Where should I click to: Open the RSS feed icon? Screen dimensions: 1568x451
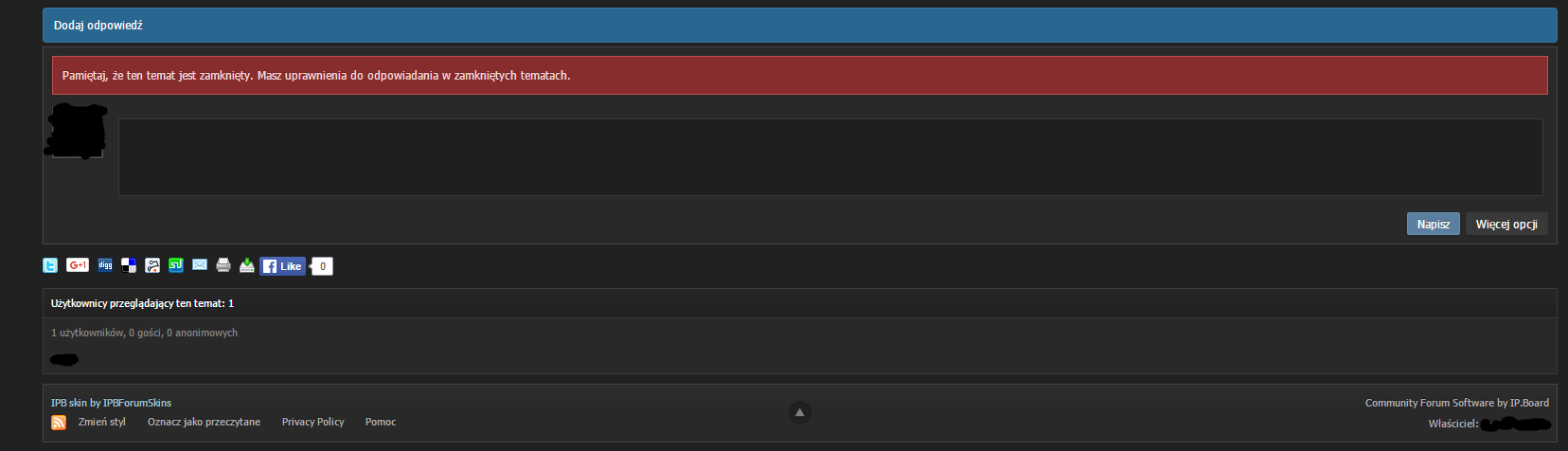tap(59, 423)
